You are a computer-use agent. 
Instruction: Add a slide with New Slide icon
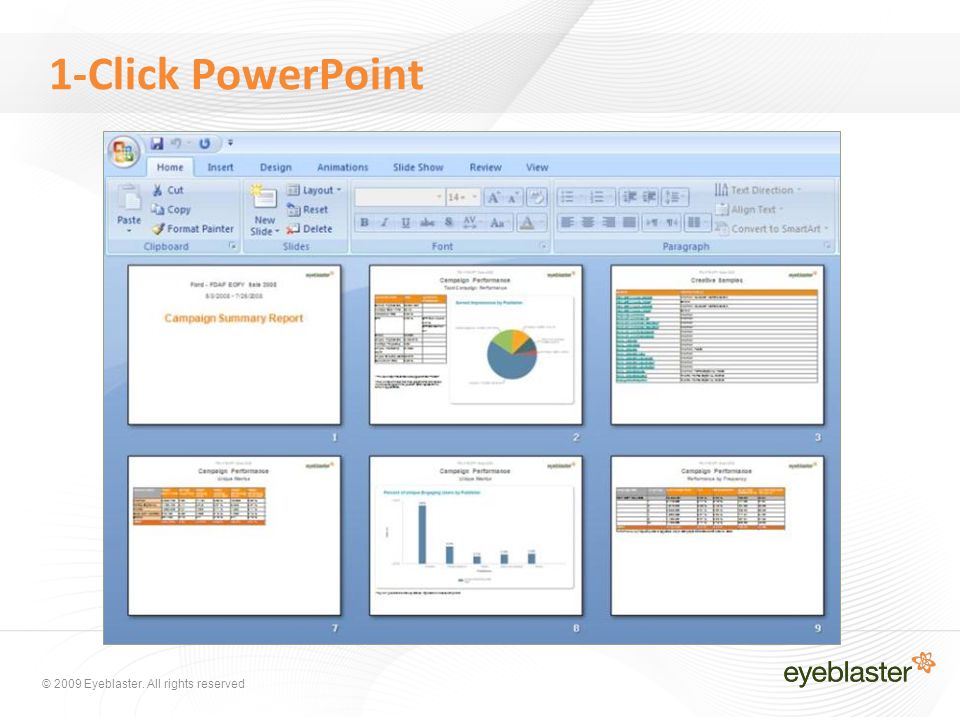[x=264, y=198]
